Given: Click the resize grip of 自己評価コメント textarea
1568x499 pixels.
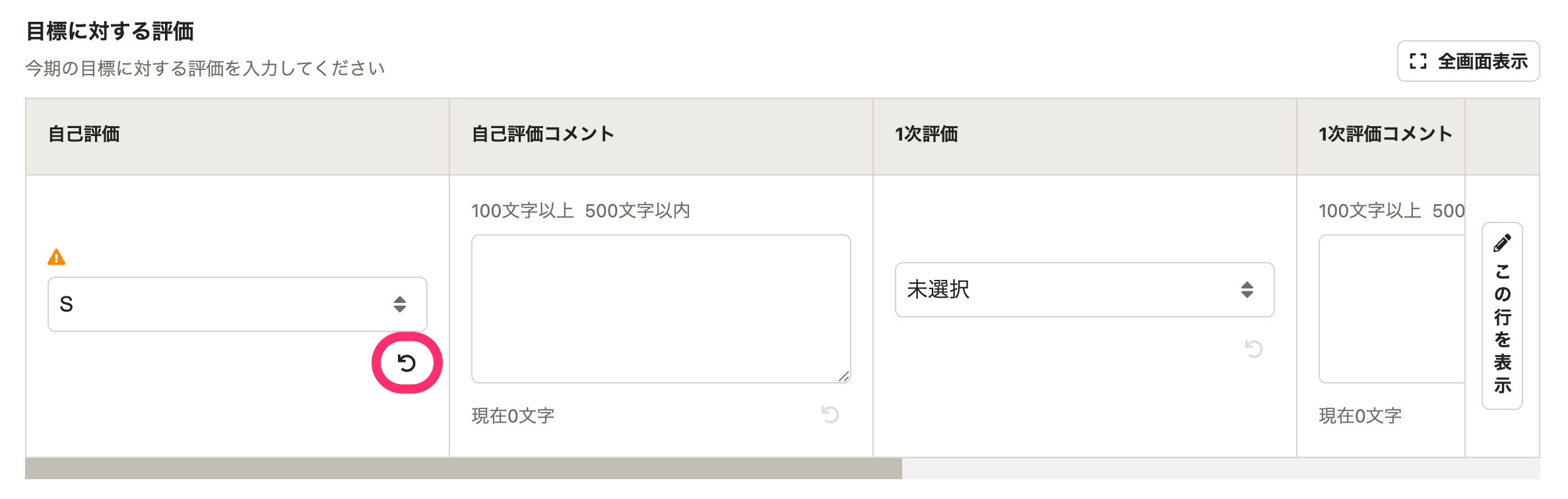Looking at the screenshot, I should (x=843, y=376).
